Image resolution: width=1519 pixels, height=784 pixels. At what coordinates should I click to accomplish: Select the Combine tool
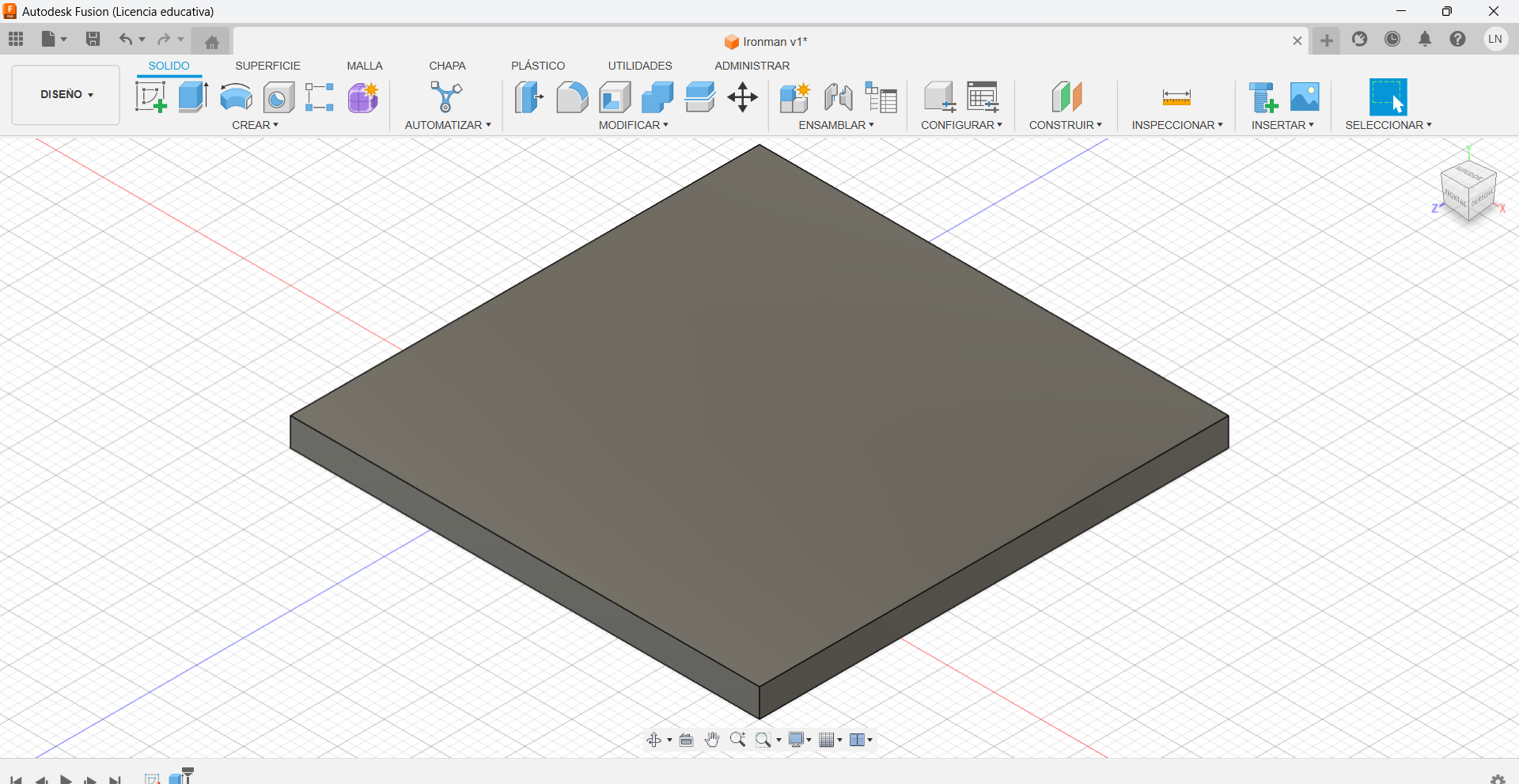click(x=657, y=97)
